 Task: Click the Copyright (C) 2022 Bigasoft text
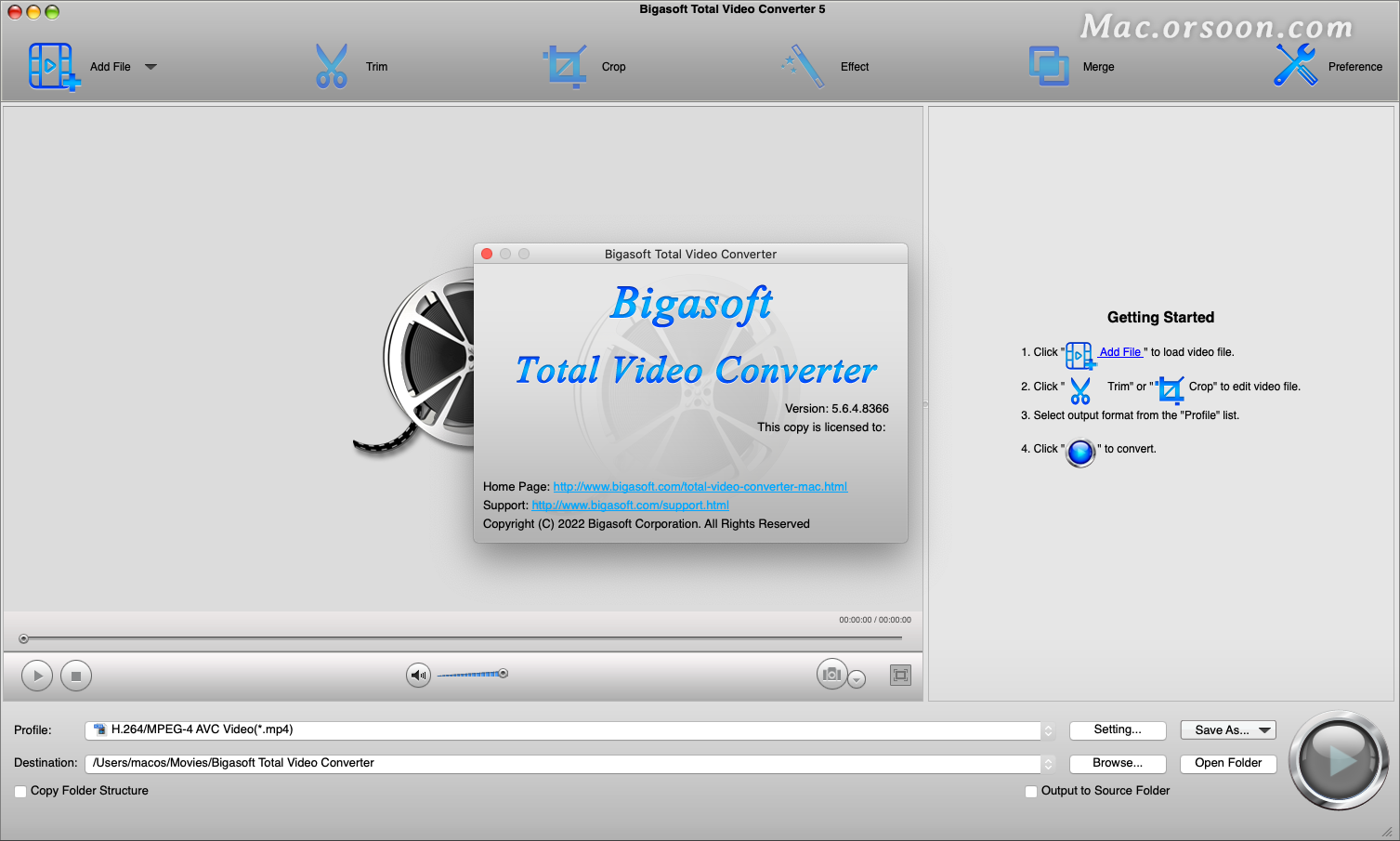[x=647, y=524]
